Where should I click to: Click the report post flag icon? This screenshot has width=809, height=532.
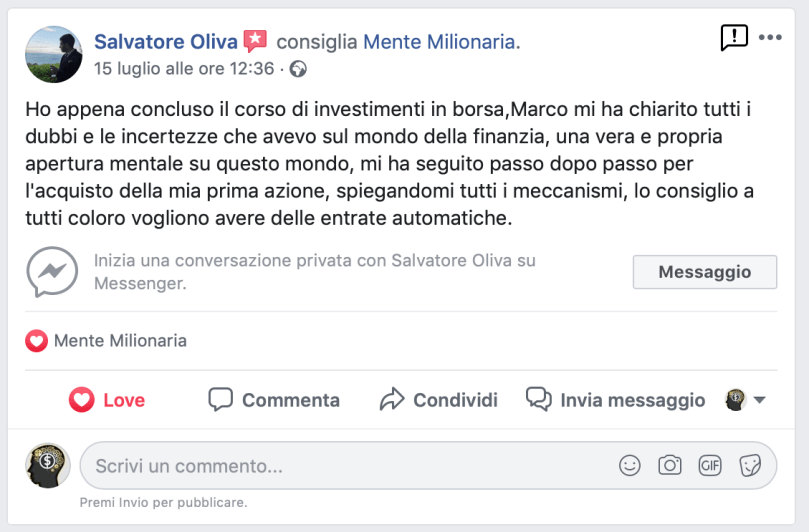[734, 38]
